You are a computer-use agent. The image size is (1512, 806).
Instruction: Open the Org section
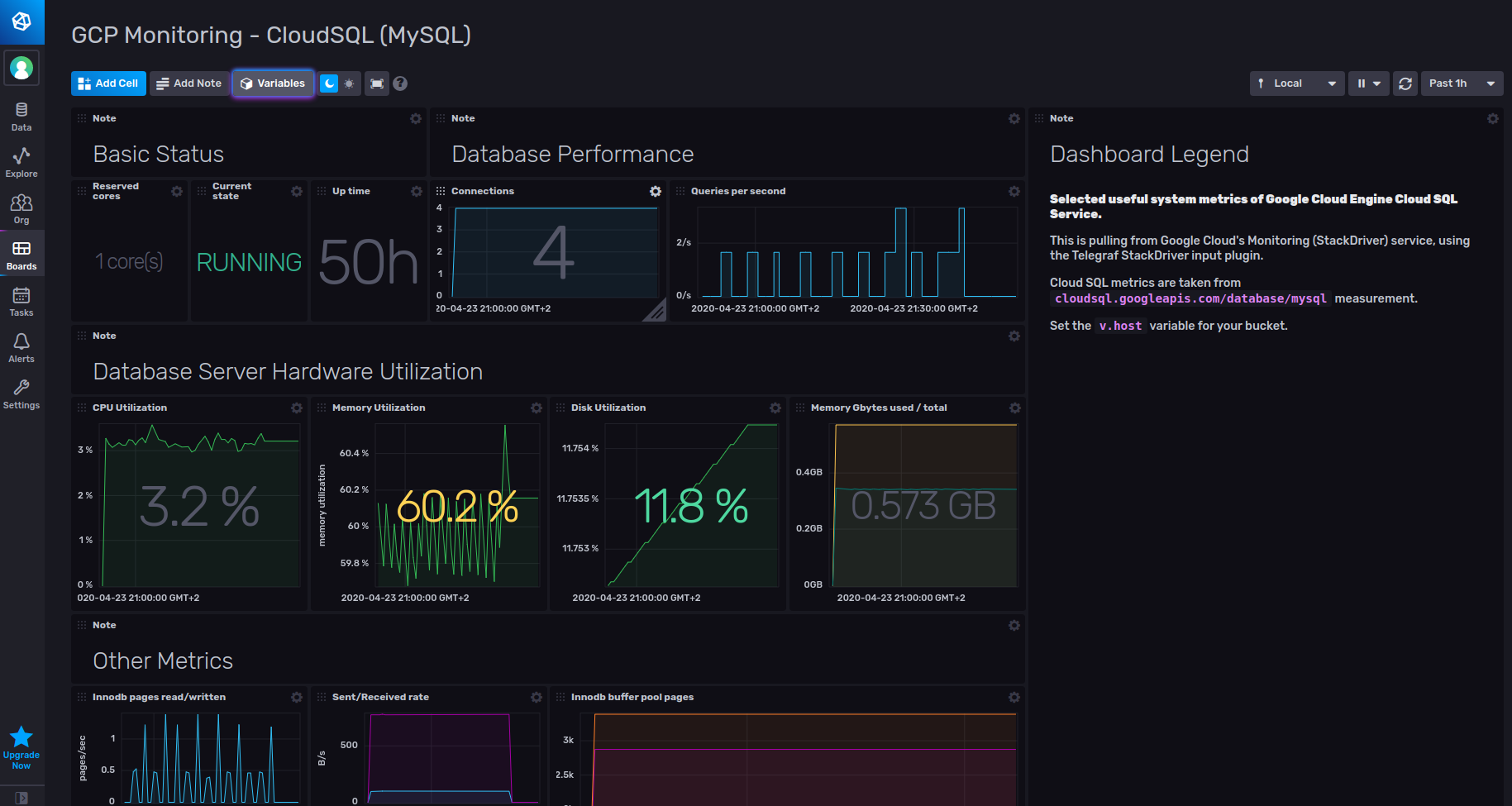[21, 209]
